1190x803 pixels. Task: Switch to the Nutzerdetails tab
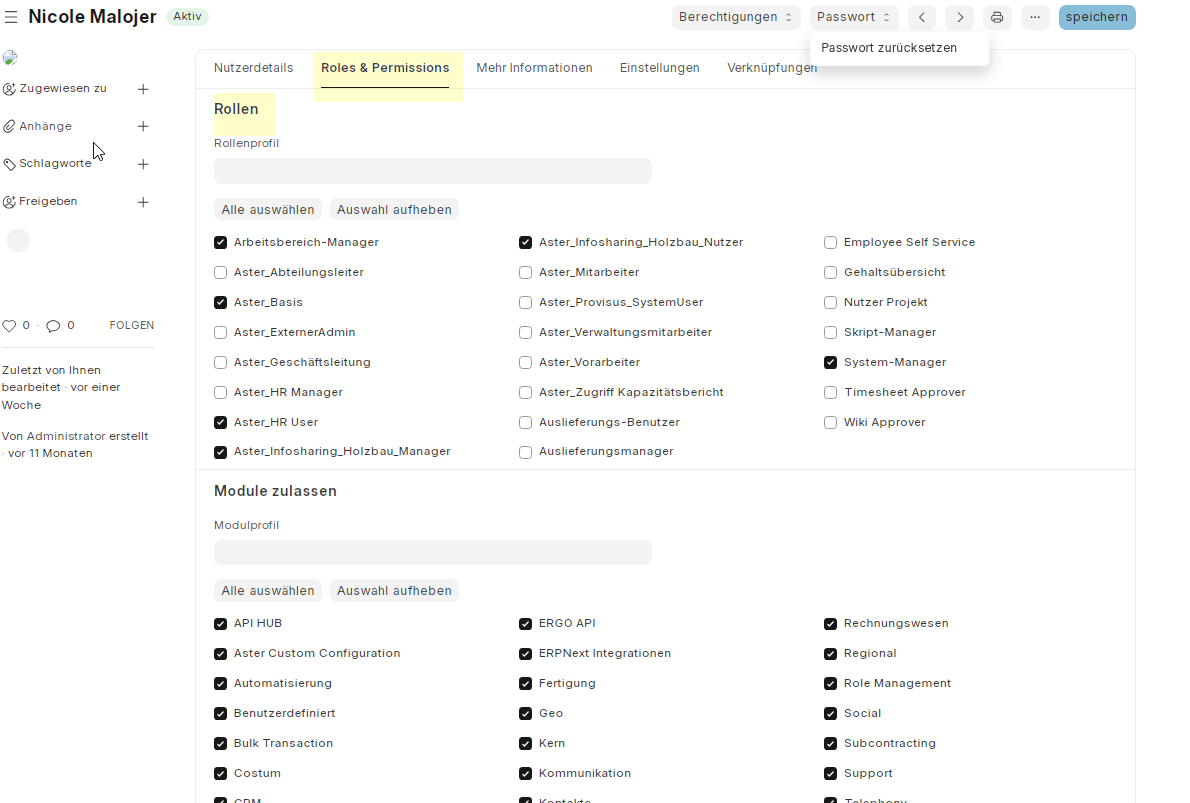click(x=254, y=68)
